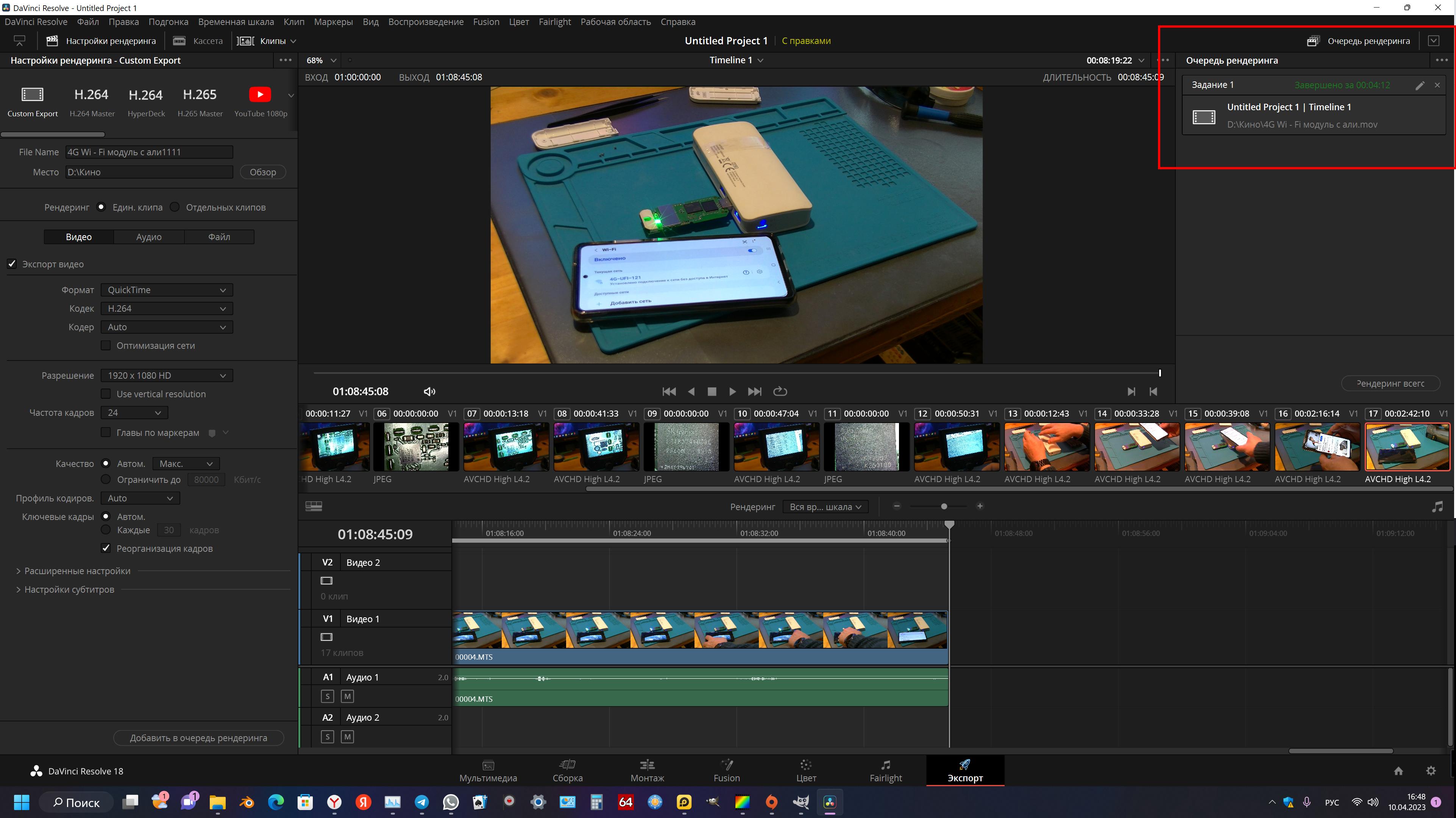Expand Расширенные настройки section

[77, 571]
